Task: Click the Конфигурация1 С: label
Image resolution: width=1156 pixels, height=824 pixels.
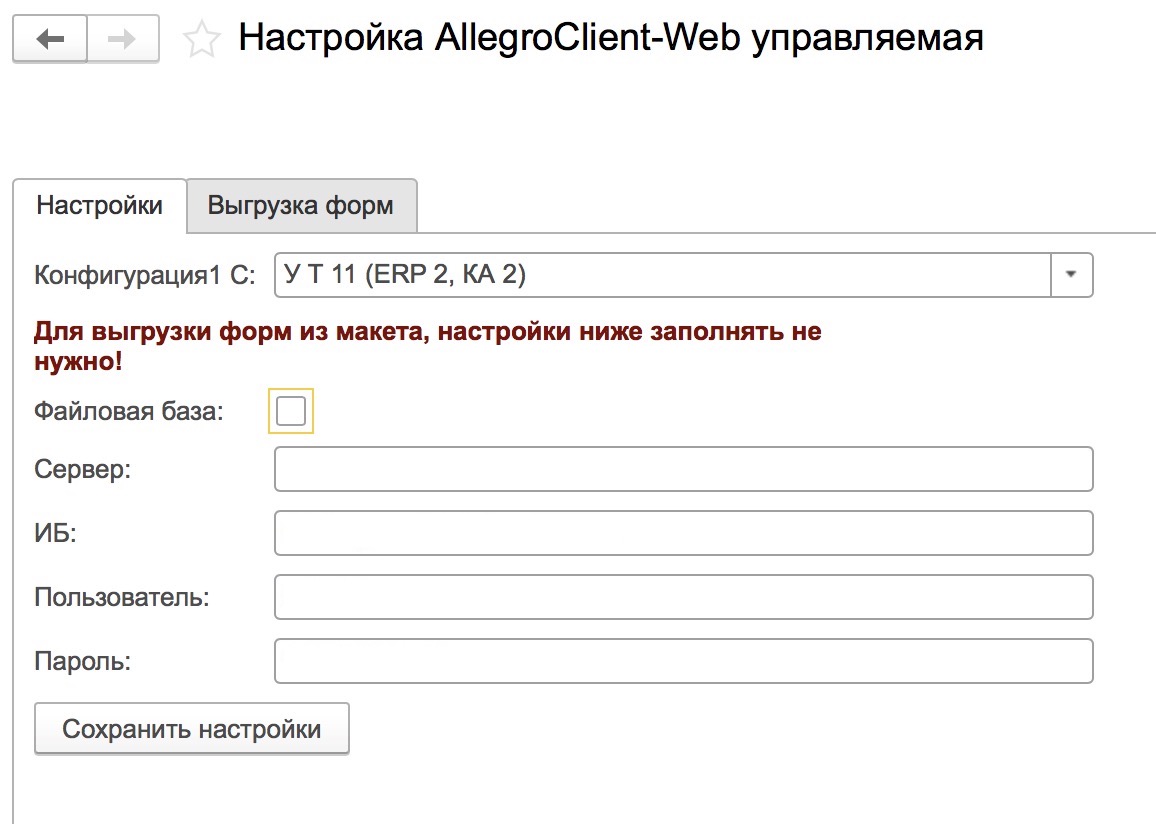Action: tap(144, 276)
